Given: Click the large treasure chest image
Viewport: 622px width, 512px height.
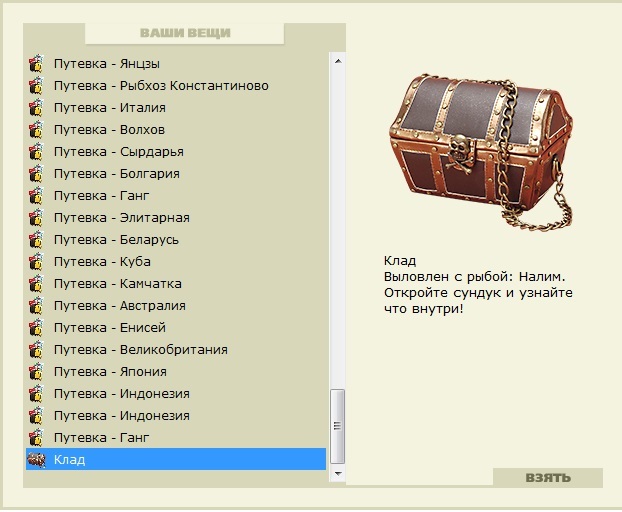Looking at the screenshot, I should pos(482,151).
